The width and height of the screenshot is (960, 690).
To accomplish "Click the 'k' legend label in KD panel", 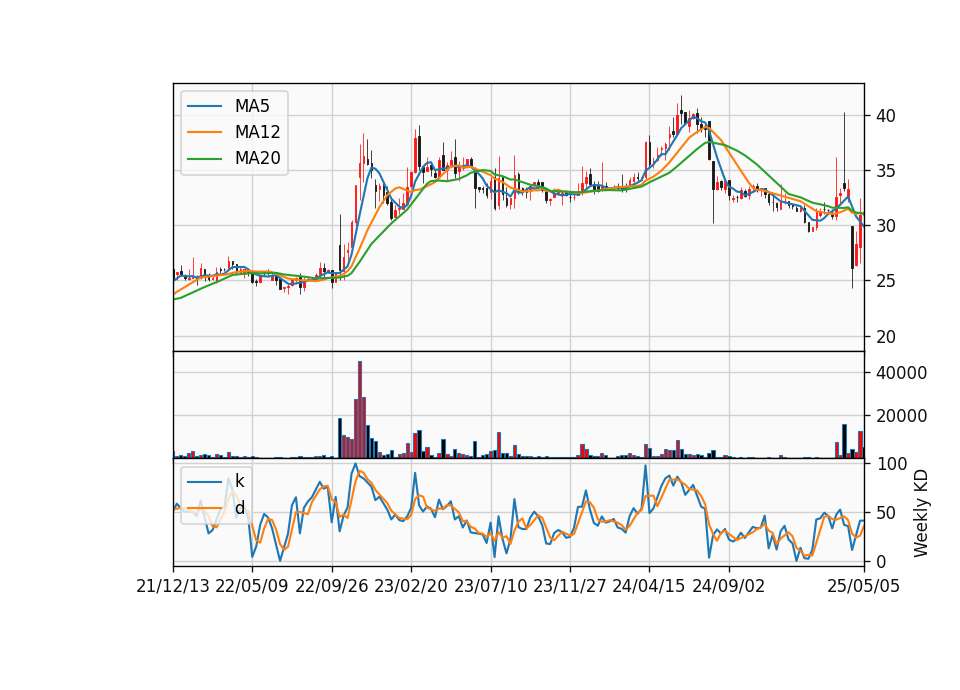I will pos(239,481).
